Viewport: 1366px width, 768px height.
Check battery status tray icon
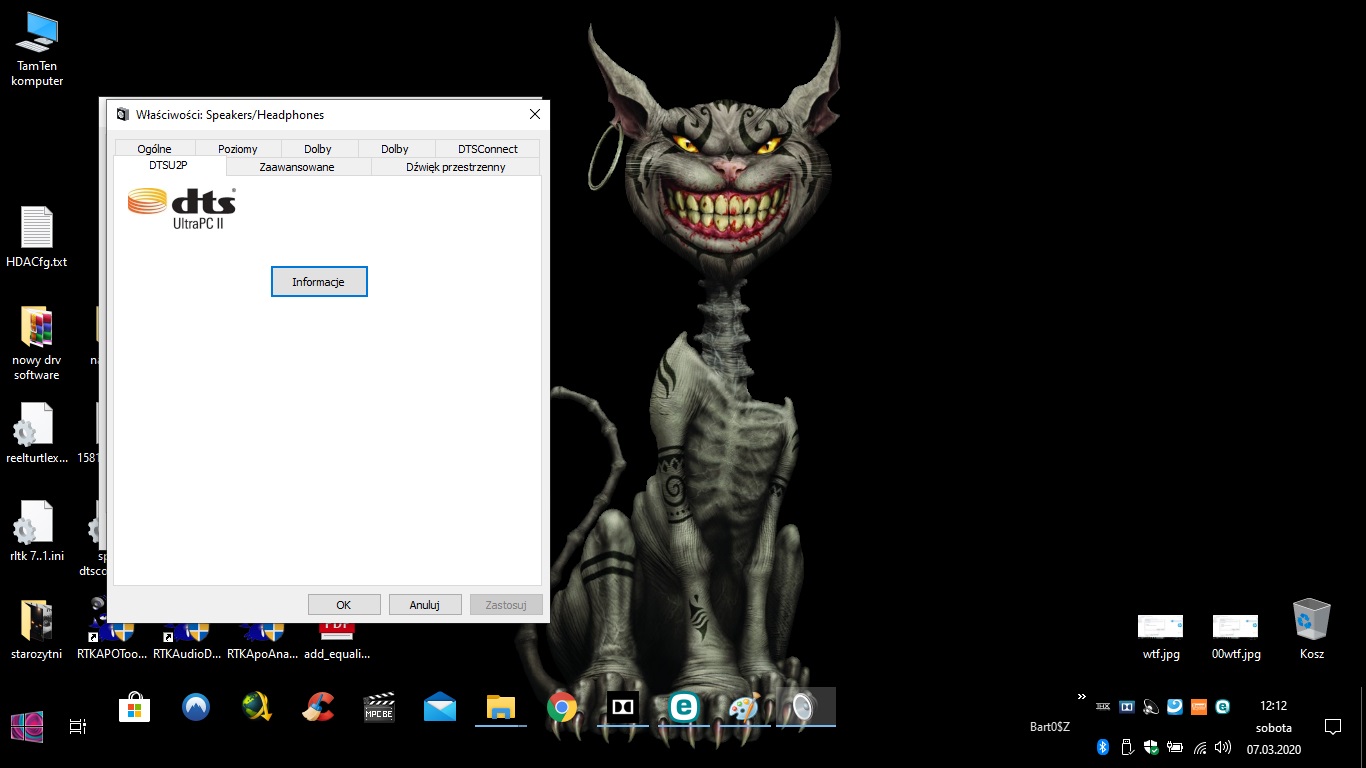(x=1175, y=747)
